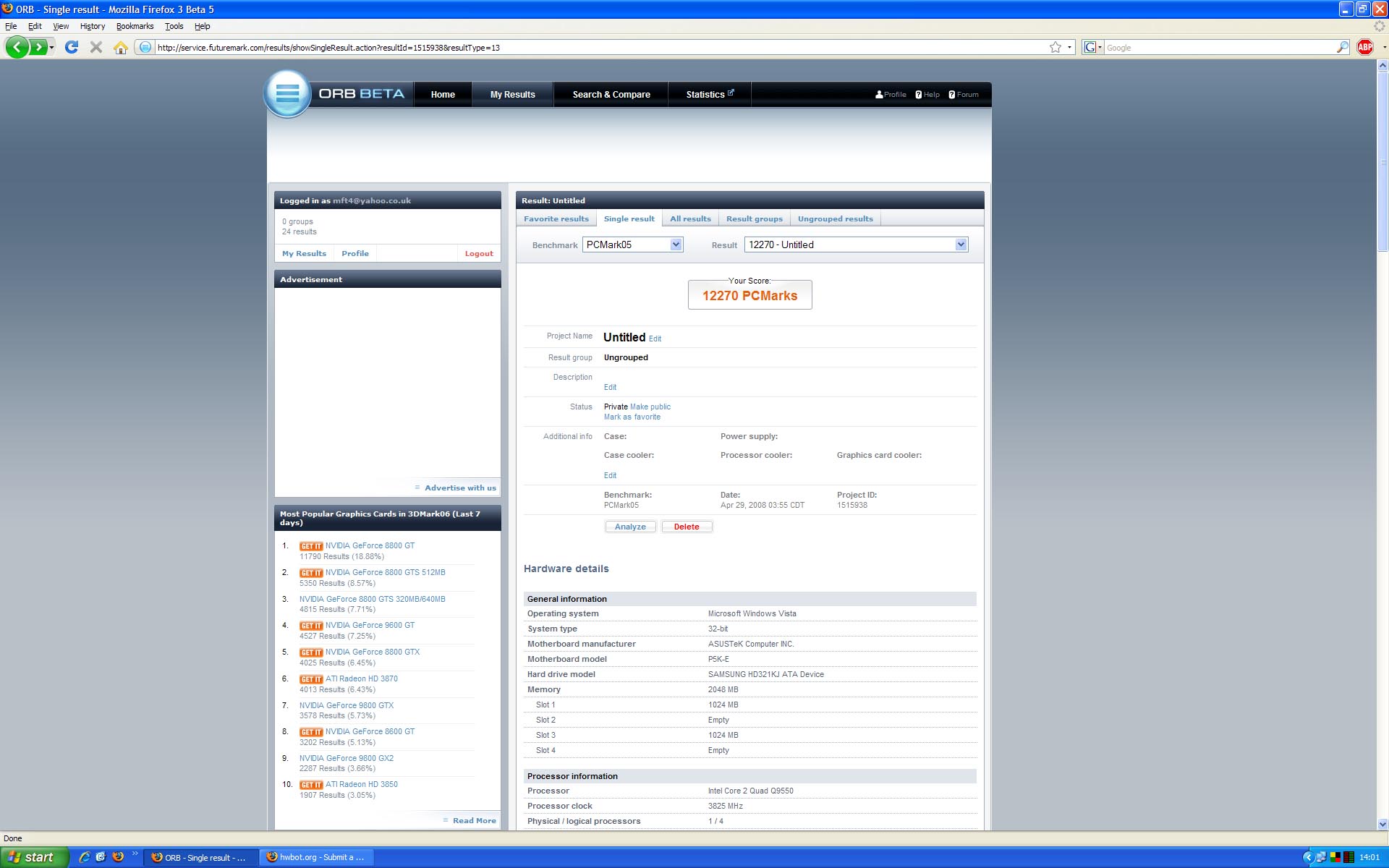The image size is (1389, 868).
Task: Click the search magnifier icon
Action: pos(1343,48)
